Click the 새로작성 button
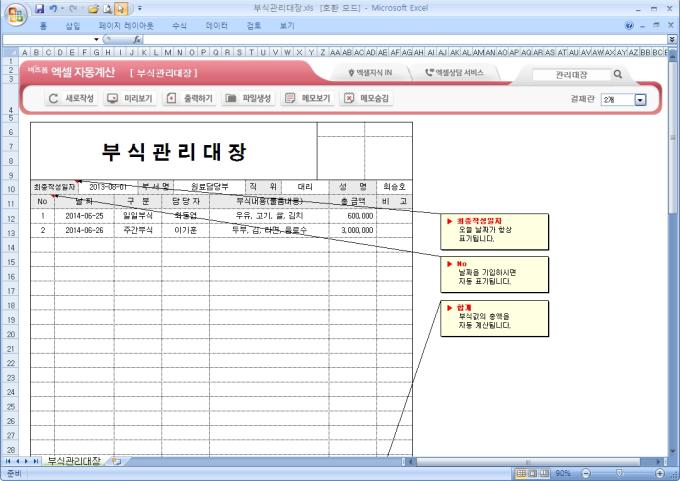680x481 pixels. [71, 98]
